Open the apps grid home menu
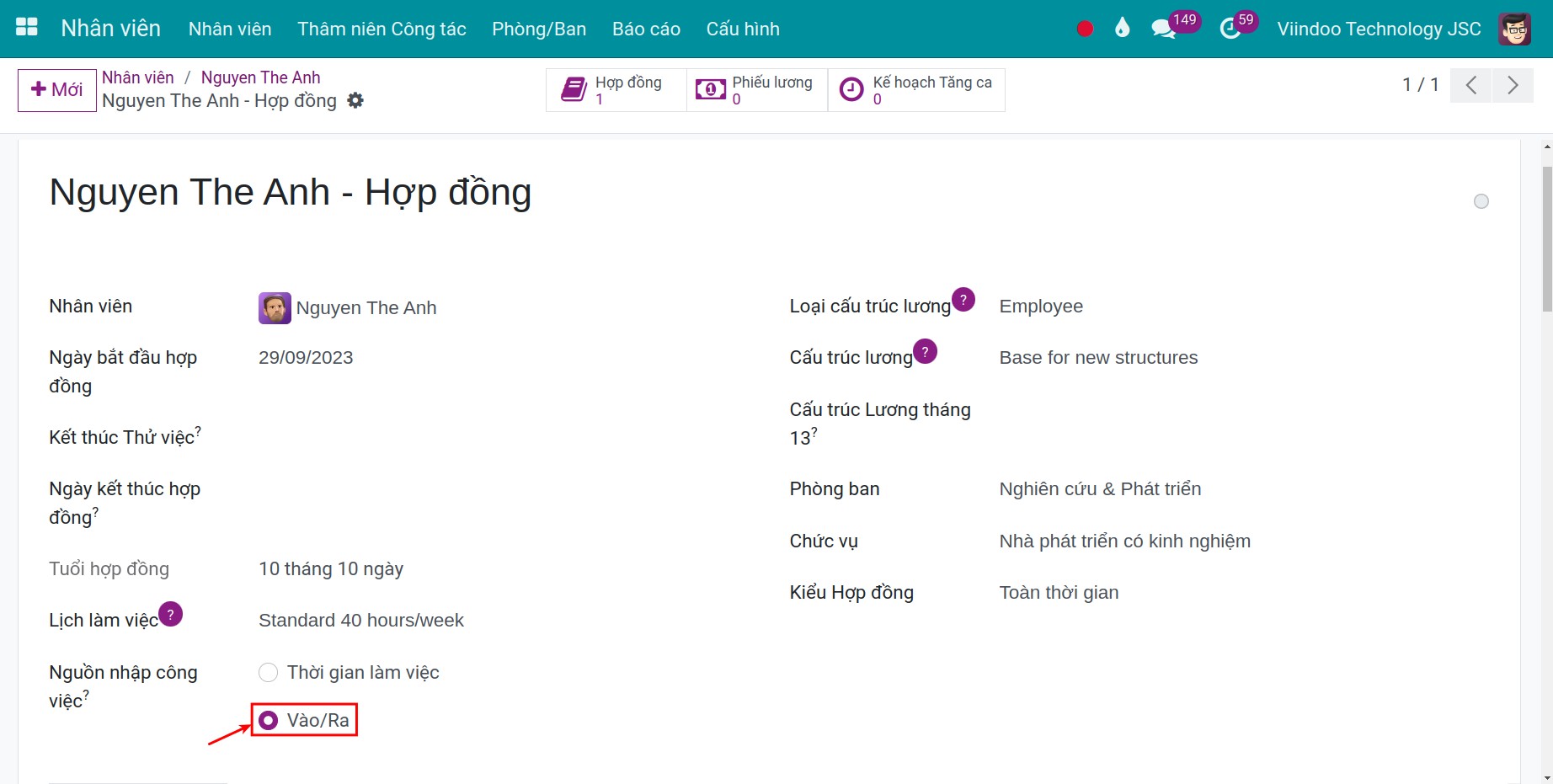 27,28
